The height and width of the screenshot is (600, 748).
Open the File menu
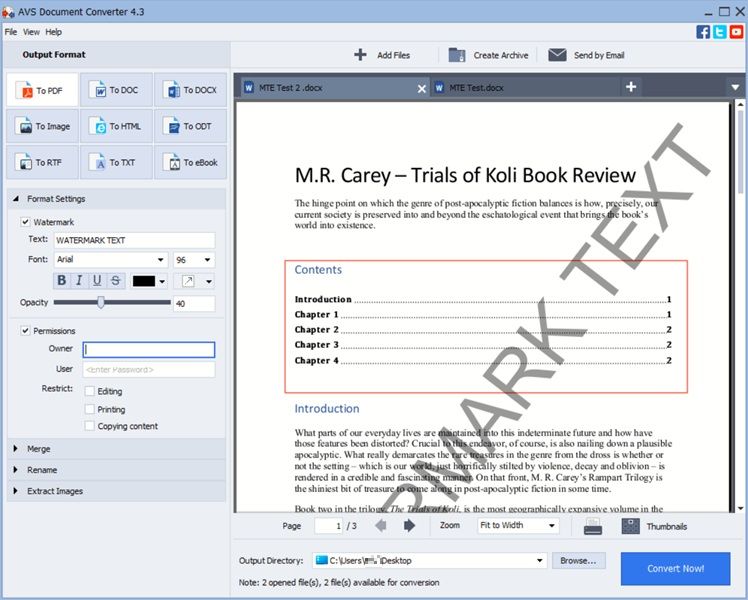click(x=10, y=32)
